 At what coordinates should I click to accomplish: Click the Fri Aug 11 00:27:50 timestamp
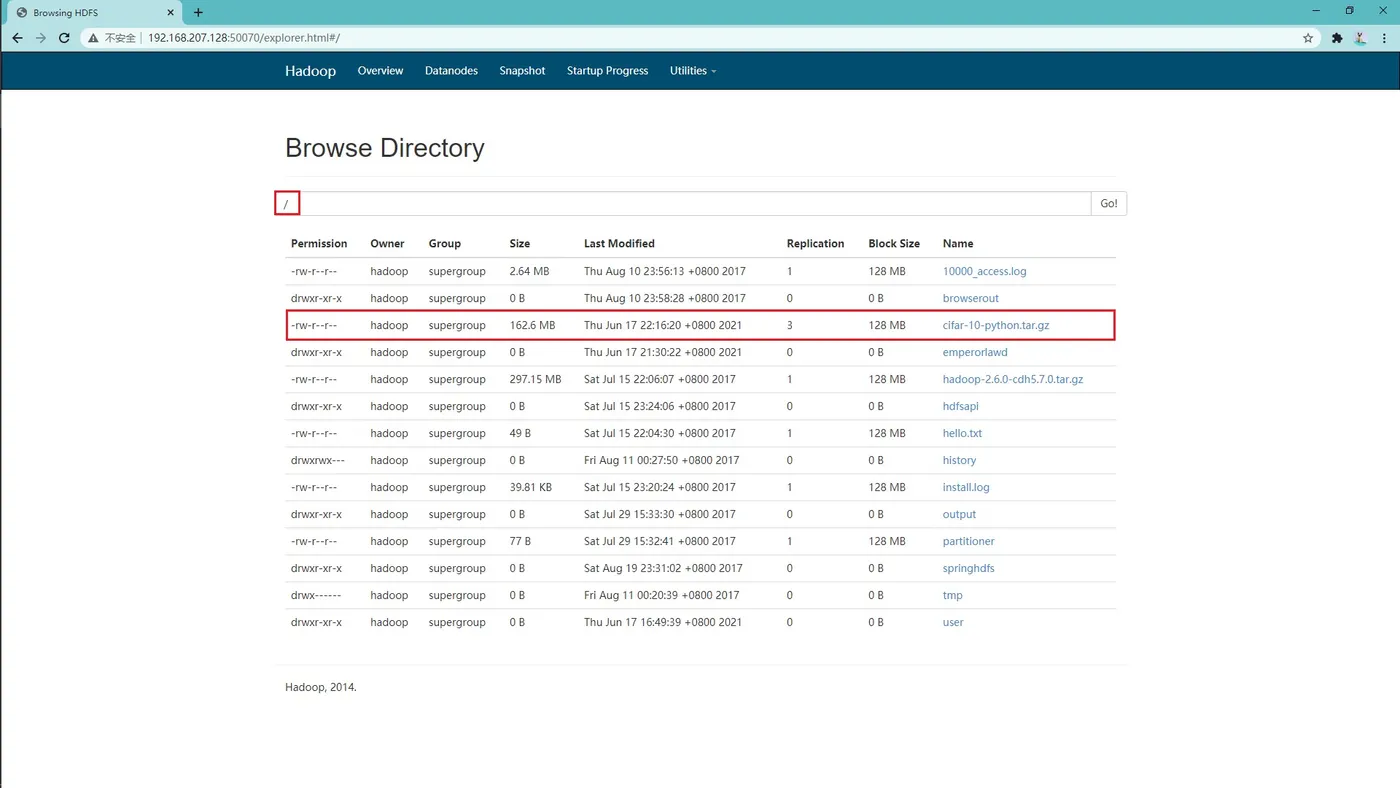tap(661, 460)
